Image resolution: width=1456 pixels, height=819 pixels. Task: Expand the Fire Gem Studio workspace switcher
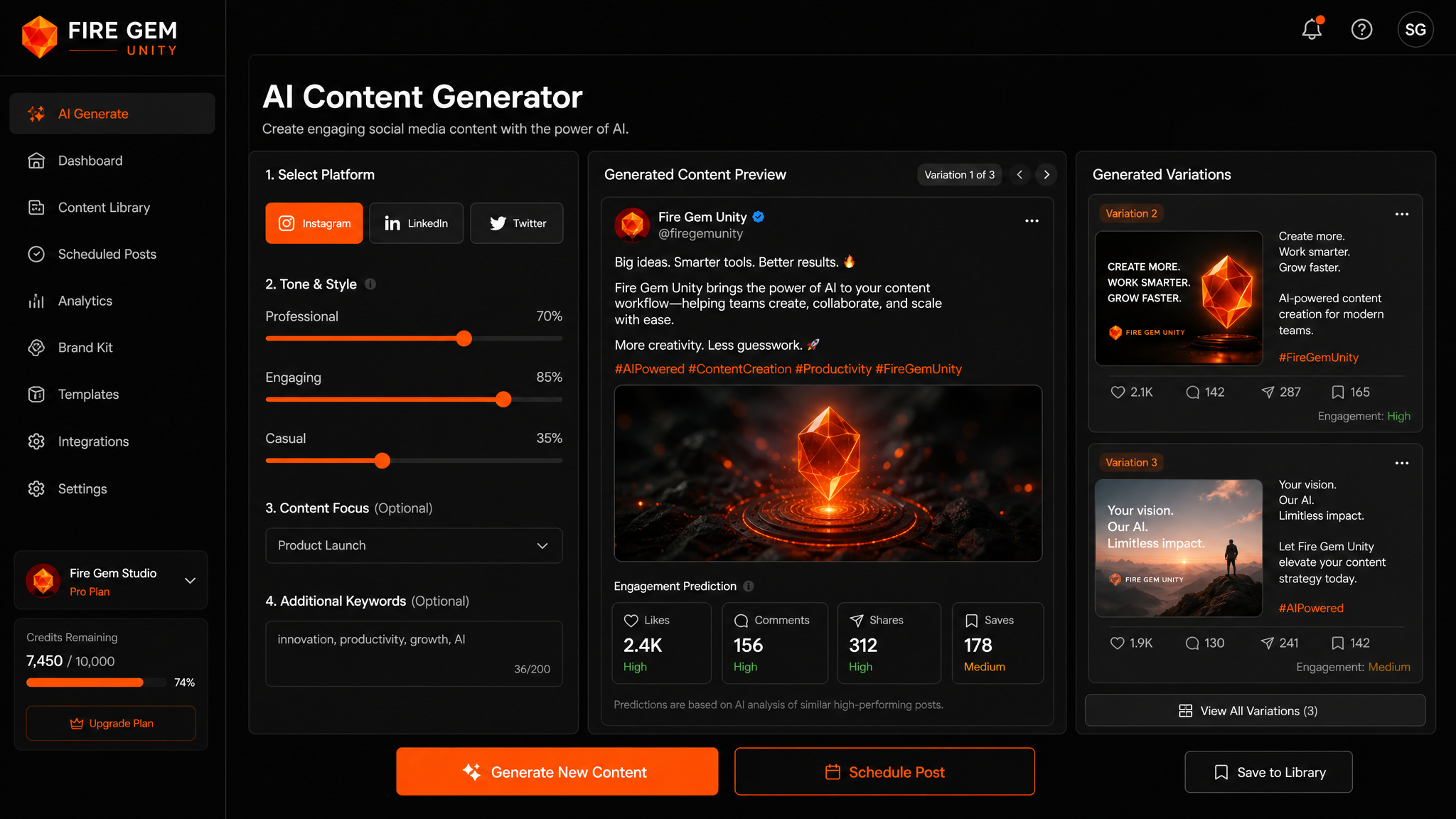(x=190, y=581)
